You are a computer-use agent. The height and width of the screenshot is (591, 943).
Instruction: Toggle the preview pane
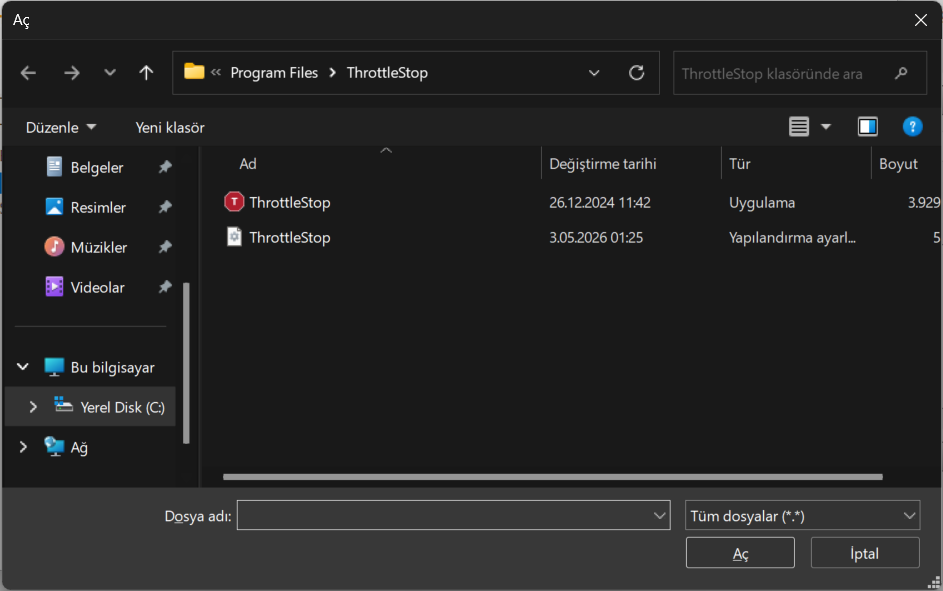click(x=867, y=127)
